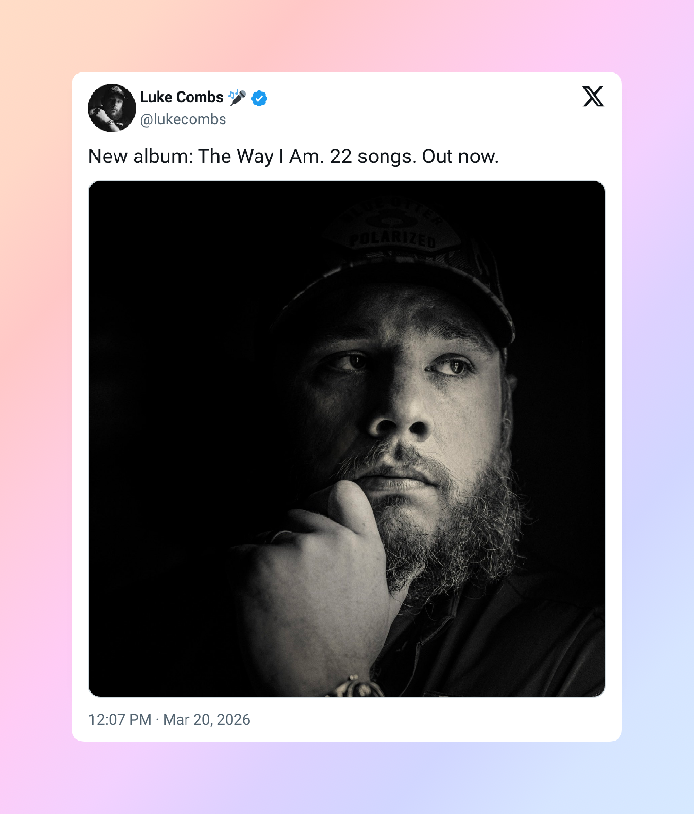Viewport: 694px width, 814px height.
Task: Click the microphone emoji beside the name
Action: click(237, 97)
